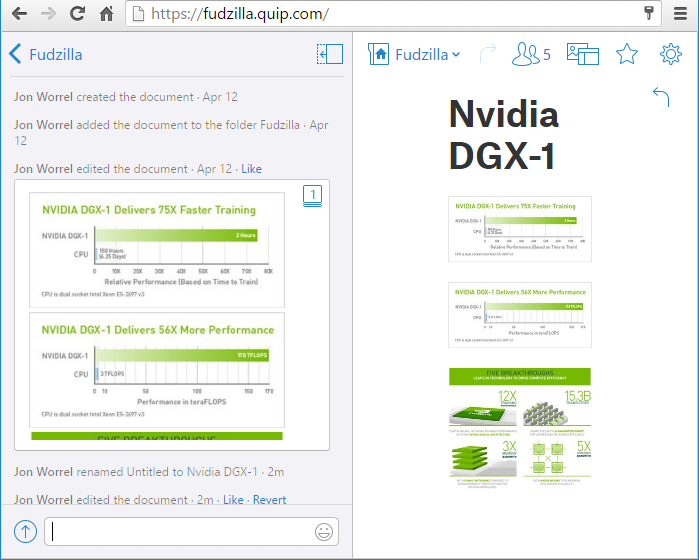Open the emoji picker smiley

[x=324, y=532]
